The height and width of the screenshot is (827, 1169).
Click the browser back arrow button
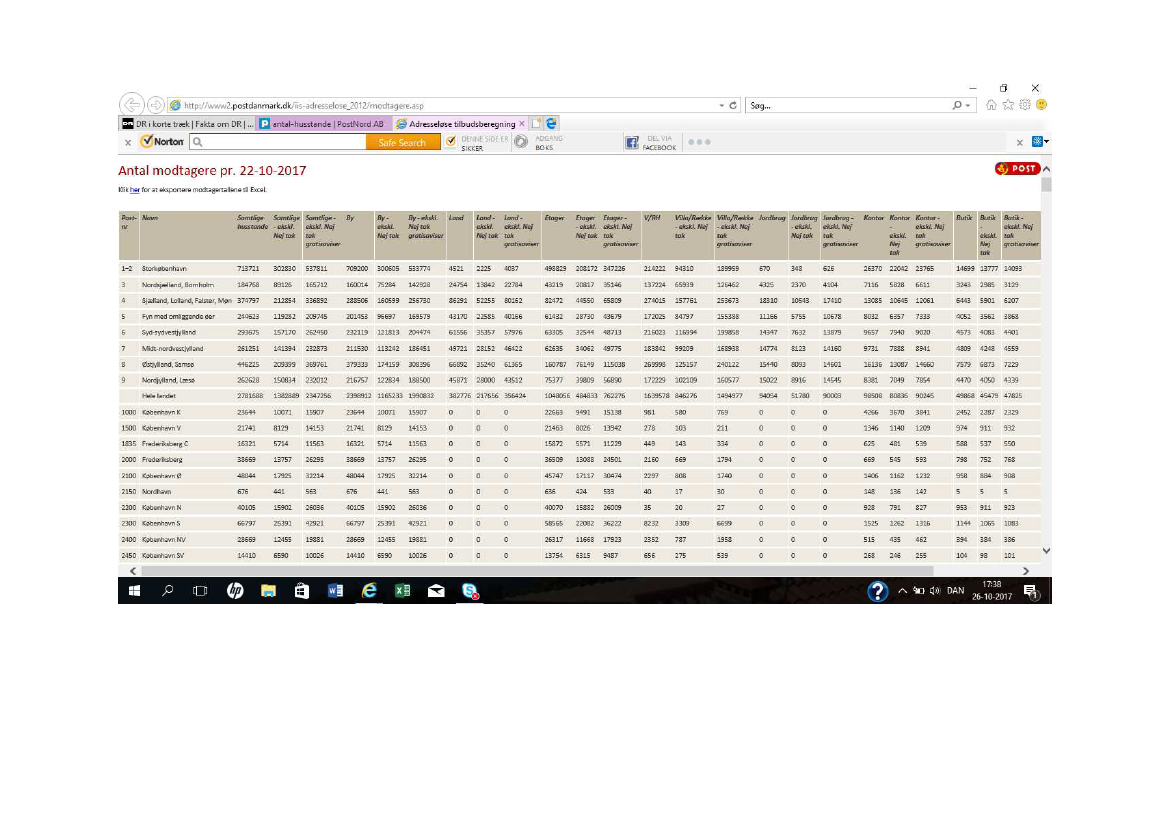131,105
